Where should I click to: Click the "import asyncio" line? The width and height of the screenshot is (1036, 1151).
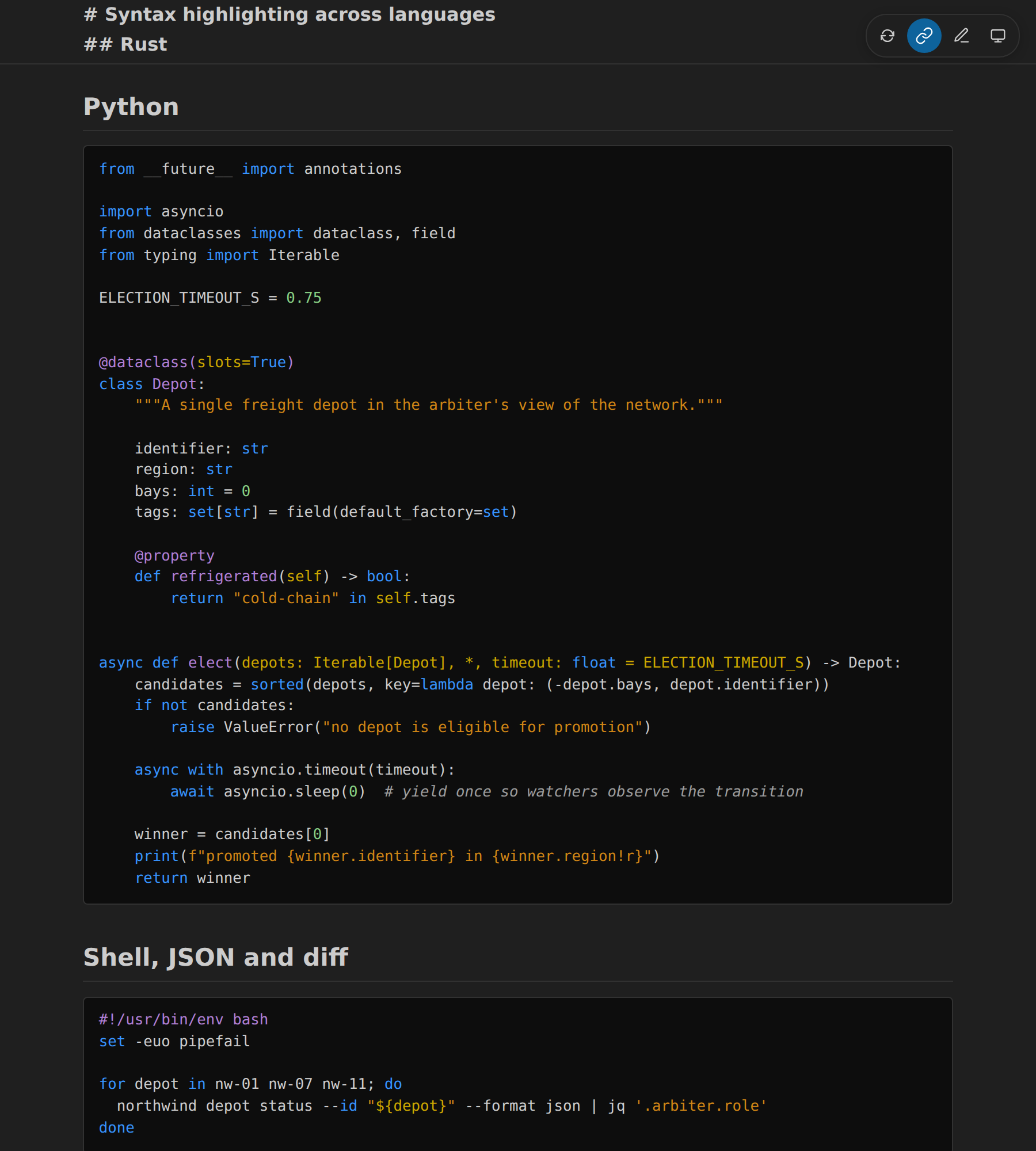pyautogui.click(x=161, y=212)
